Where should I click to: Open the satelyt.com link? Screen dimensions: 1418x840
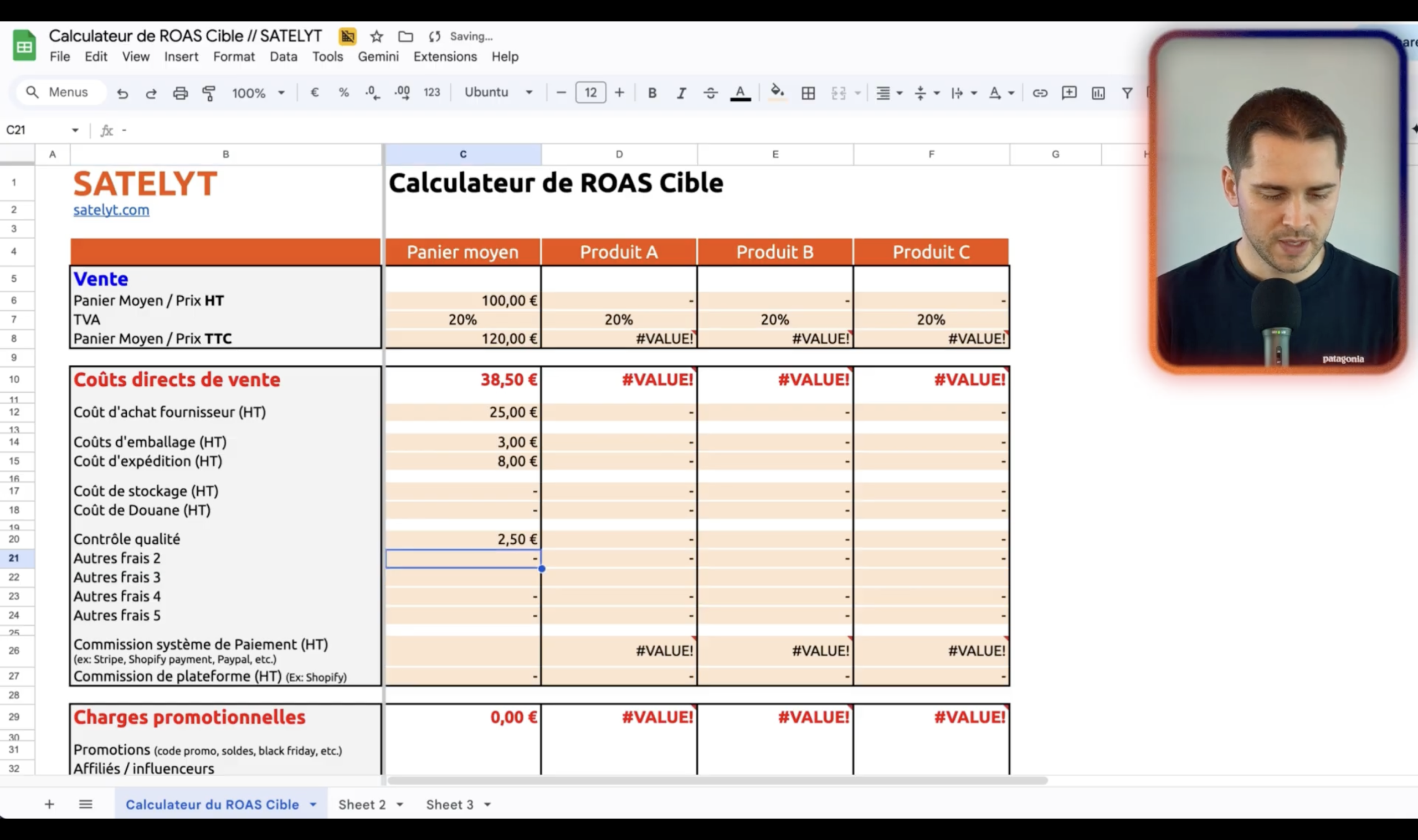(111, 210)
